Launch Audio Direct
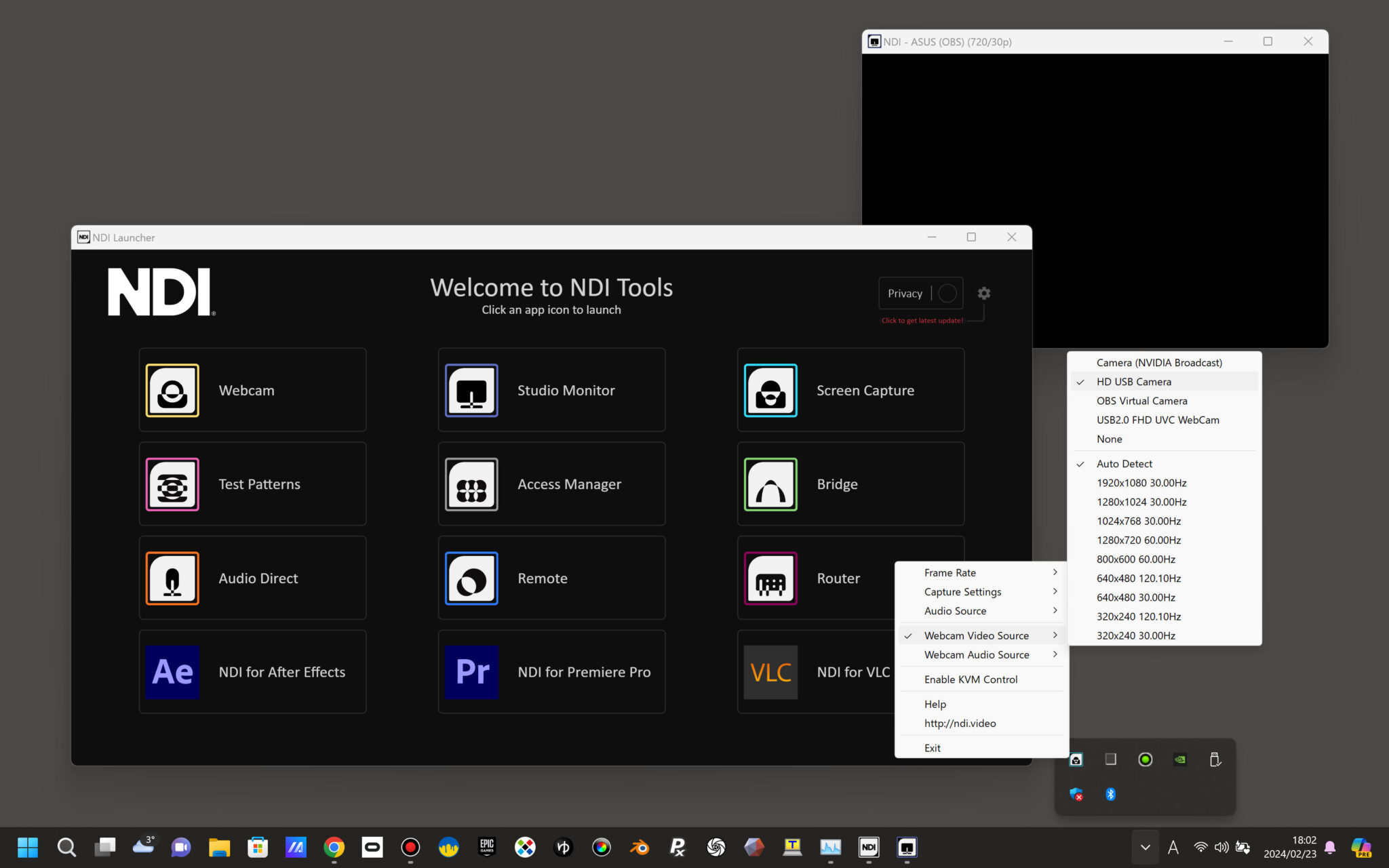The image size is (1389, 868). [252, 578]
